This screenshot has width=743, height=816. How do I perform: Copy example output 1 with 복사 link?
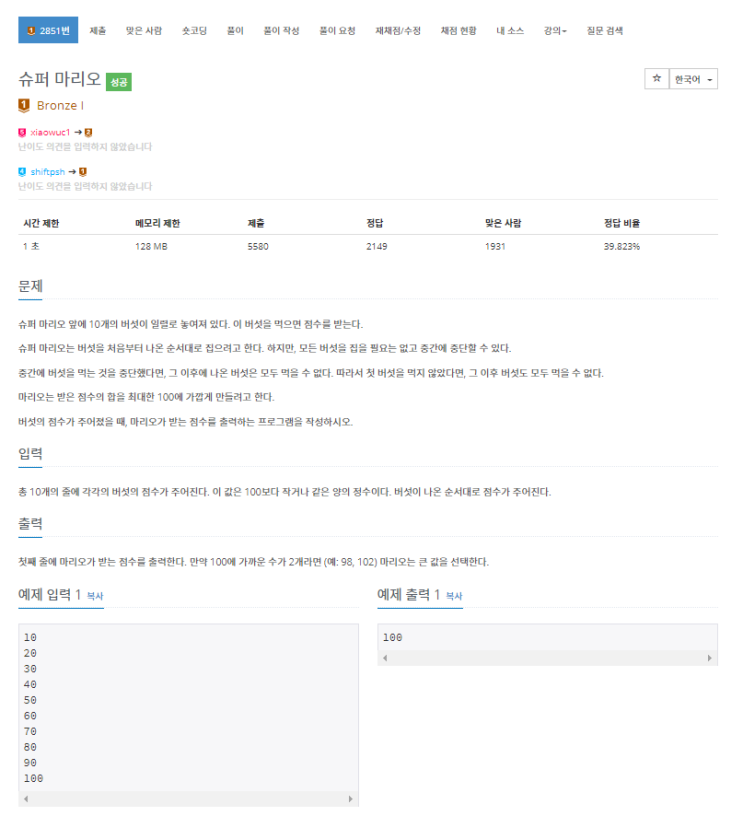coord(454,596)
